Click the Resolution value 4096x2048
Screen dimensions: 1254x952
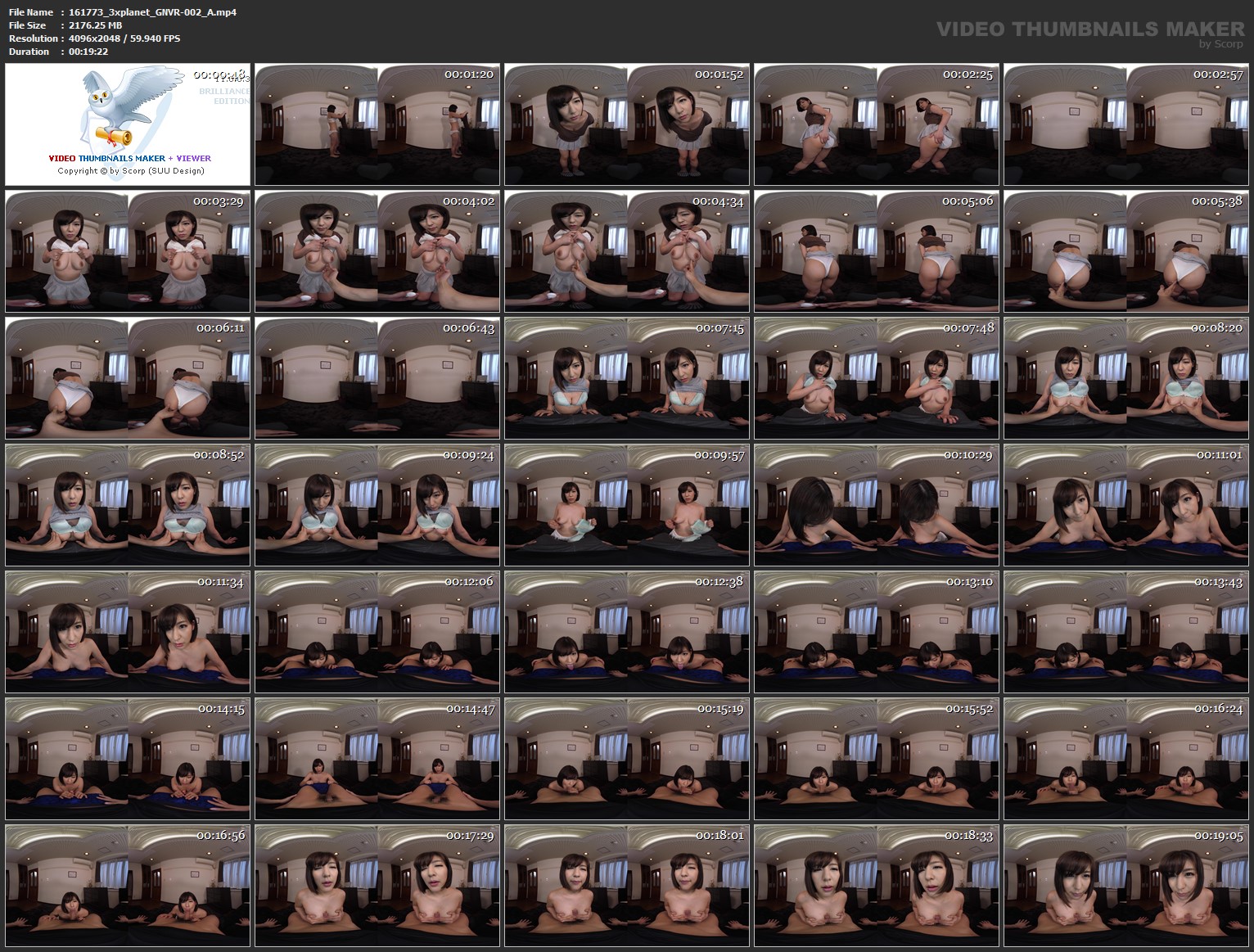[97, 38]
